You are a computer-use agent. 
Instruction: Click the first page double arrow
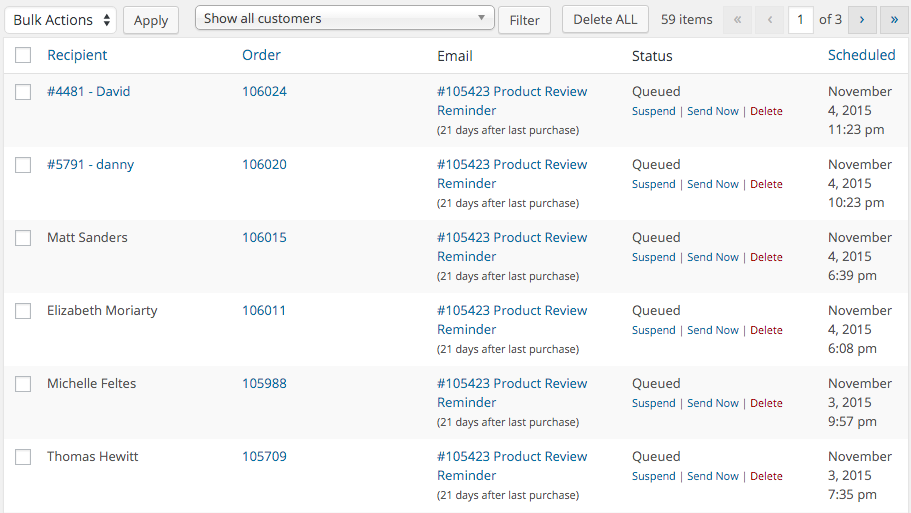pos(738,20)
